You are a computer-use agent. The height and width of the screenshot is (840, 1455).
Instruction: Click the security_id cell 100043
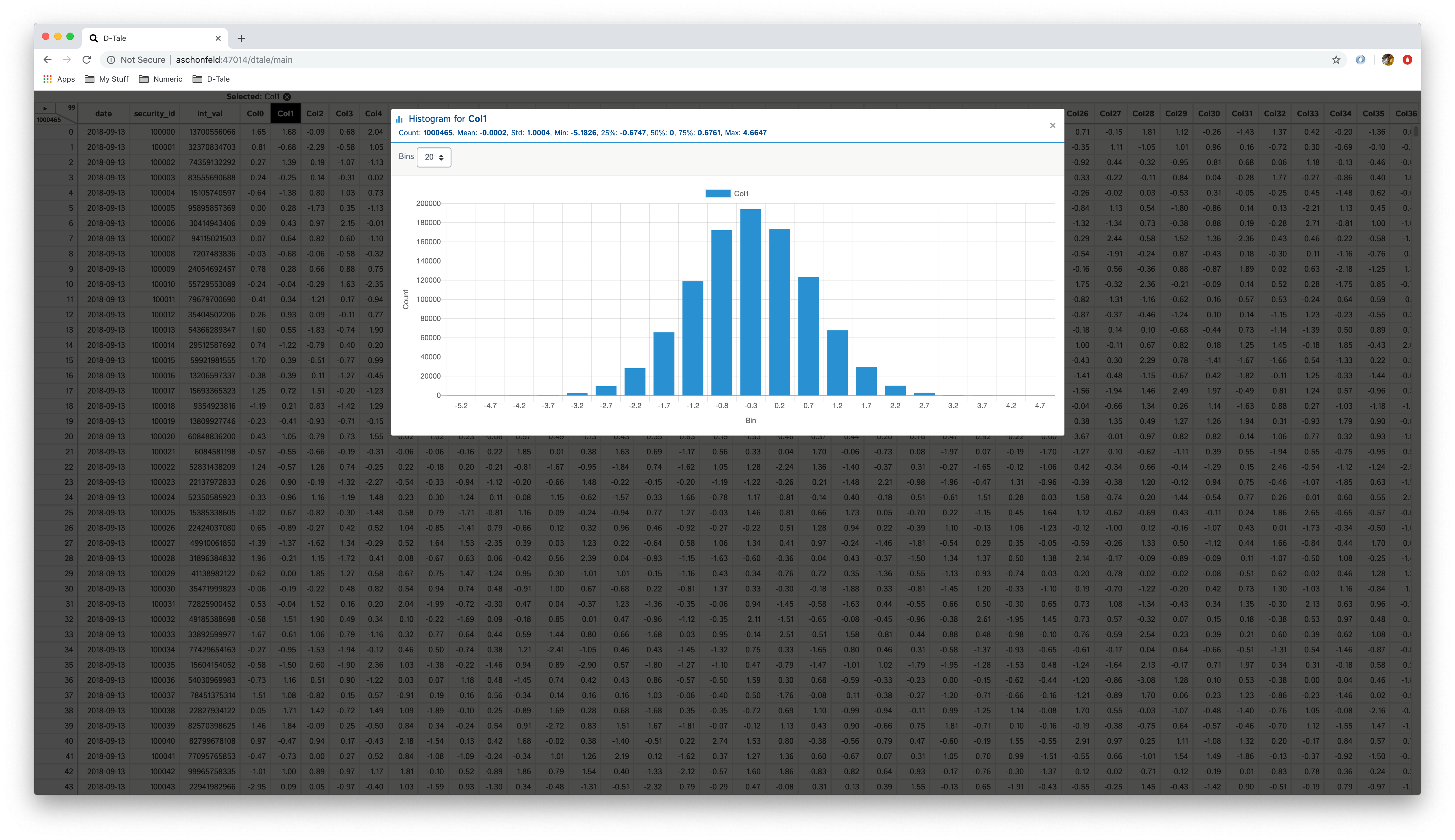pos(154,786)
